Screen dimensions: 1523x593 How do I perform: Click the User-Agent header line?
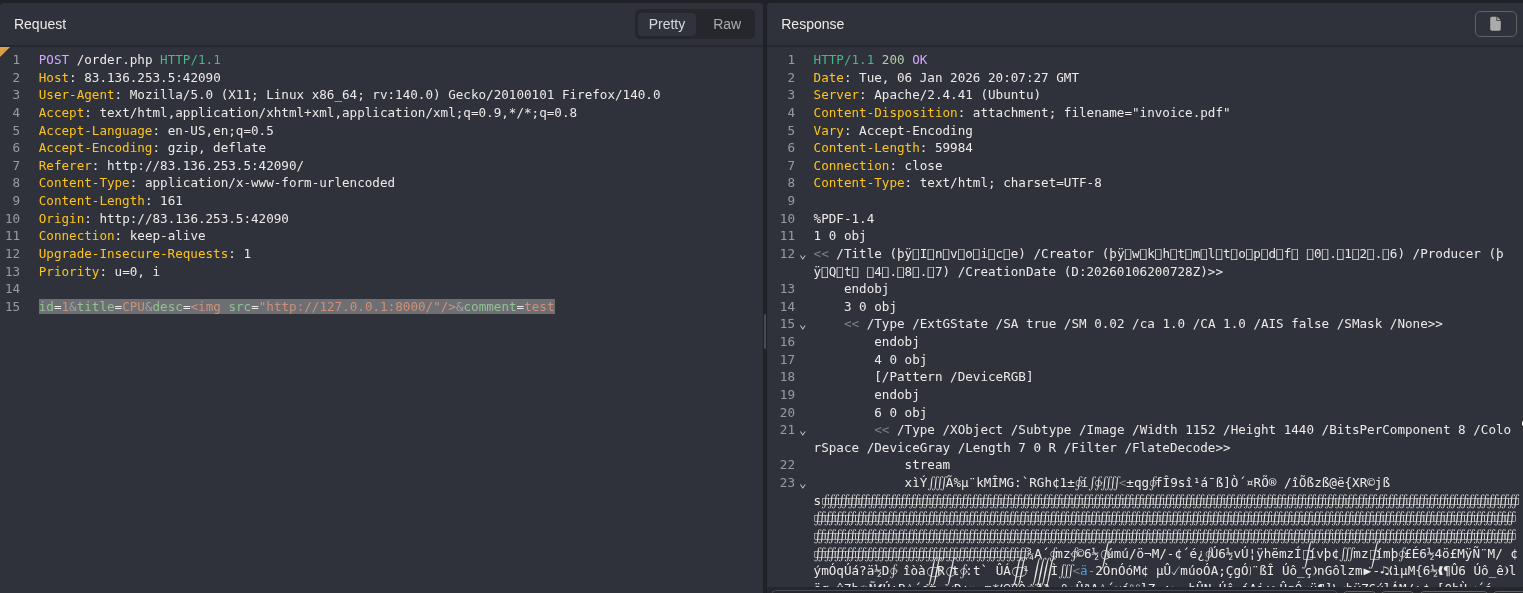349,95
